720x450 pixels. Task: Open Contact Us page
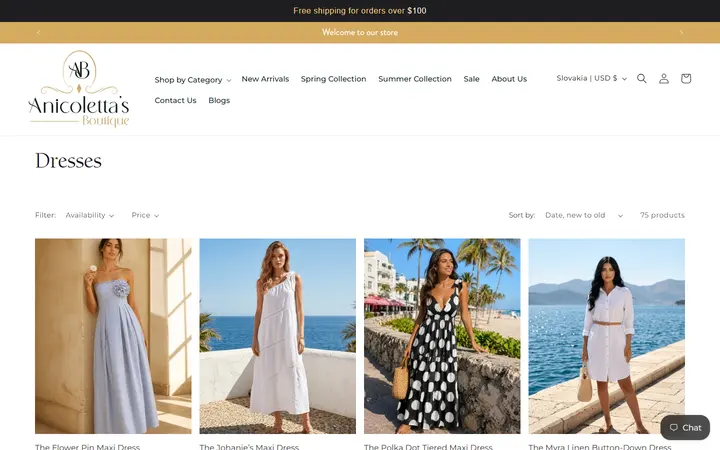point(175,100)
